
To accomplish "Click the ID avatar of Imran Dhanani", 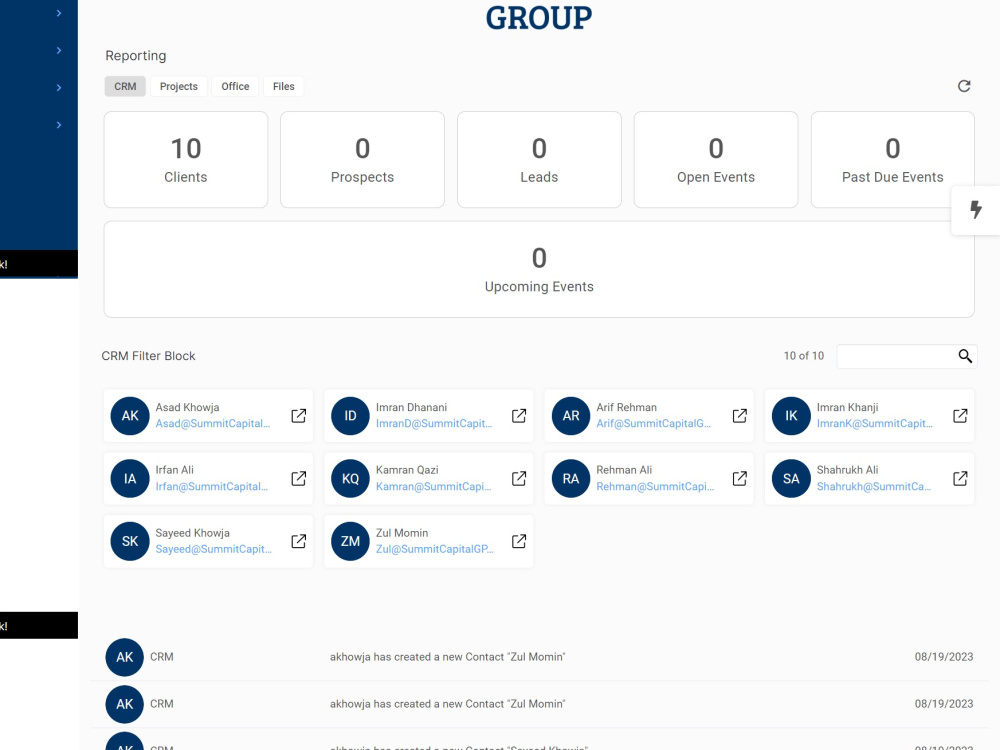I will point(350,416).
